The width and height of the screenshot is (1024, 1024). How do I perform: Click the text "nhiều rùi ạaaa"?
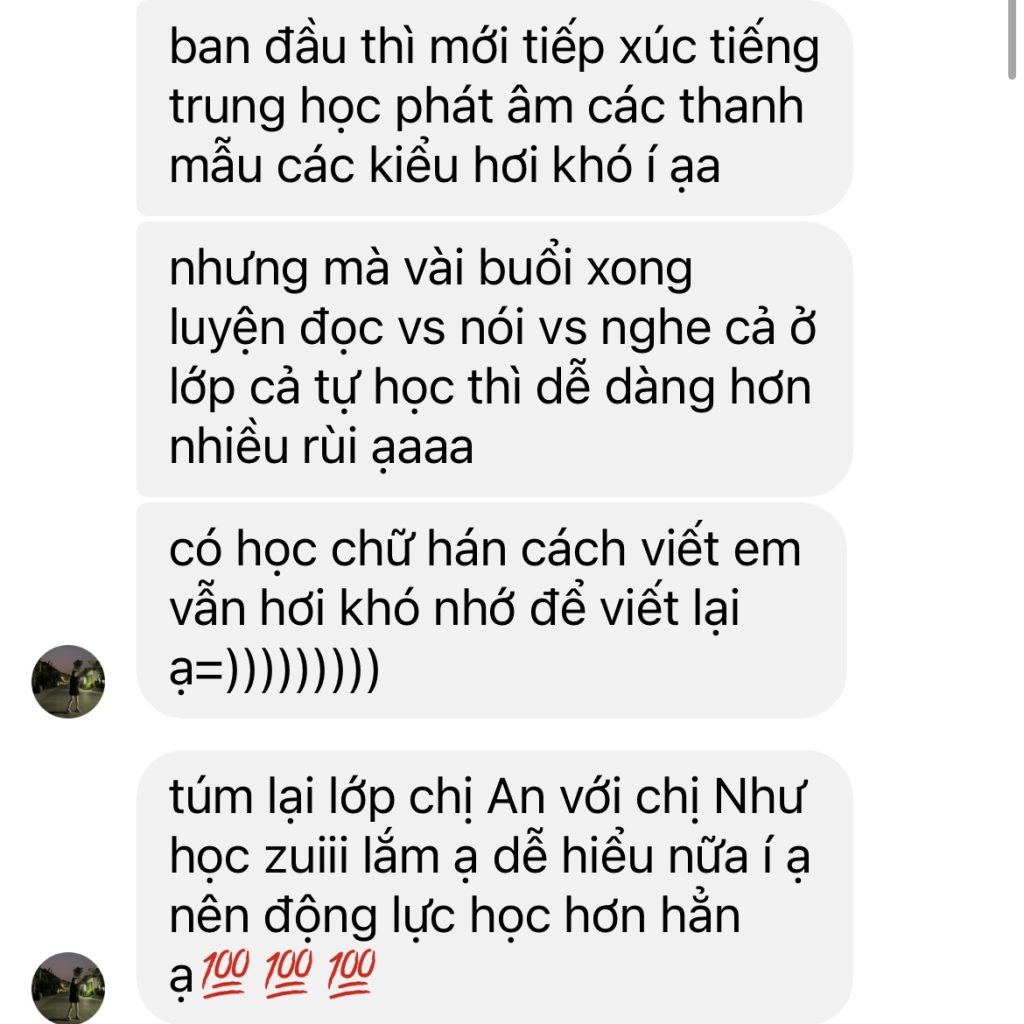tap(321, 447)
